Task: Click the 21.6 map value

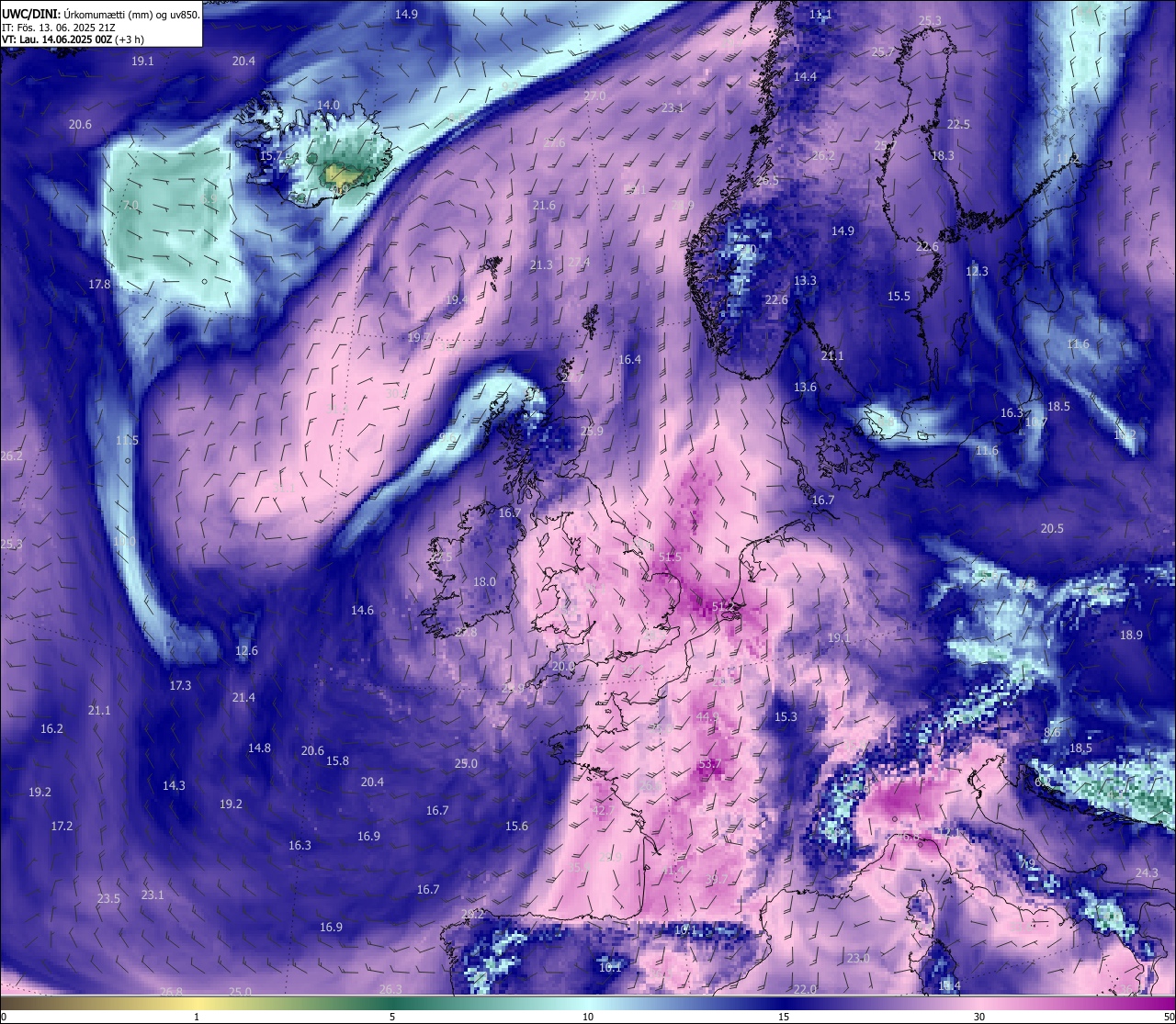Action: 544,206
